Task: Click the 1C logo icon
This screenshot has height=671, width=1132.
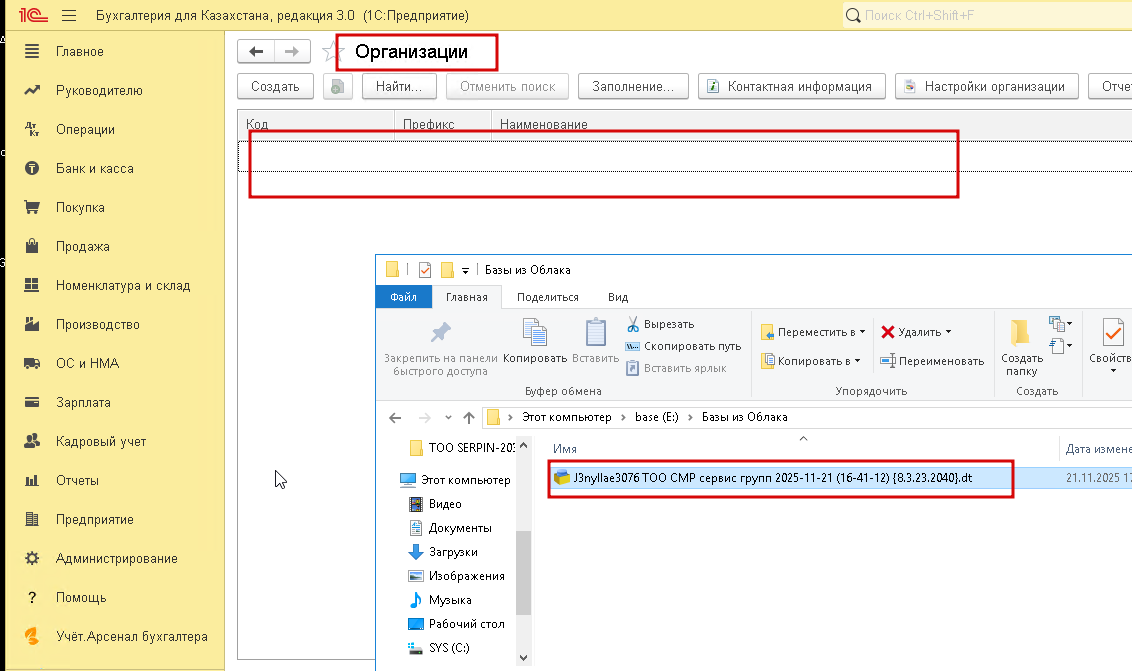Action: coord(32,15)
